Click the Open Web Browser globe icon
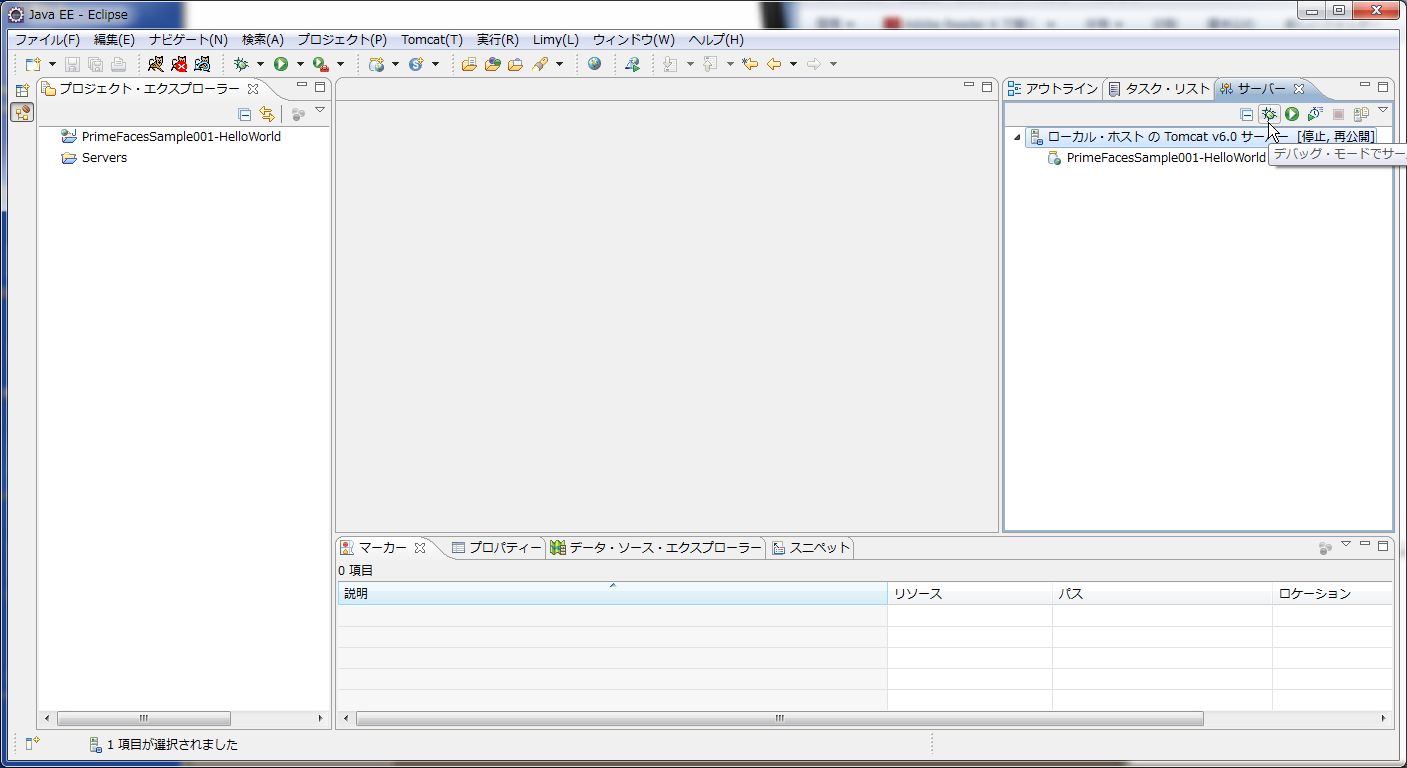The height and width of the screenshot is (768, 1407). tap(595, 64)
